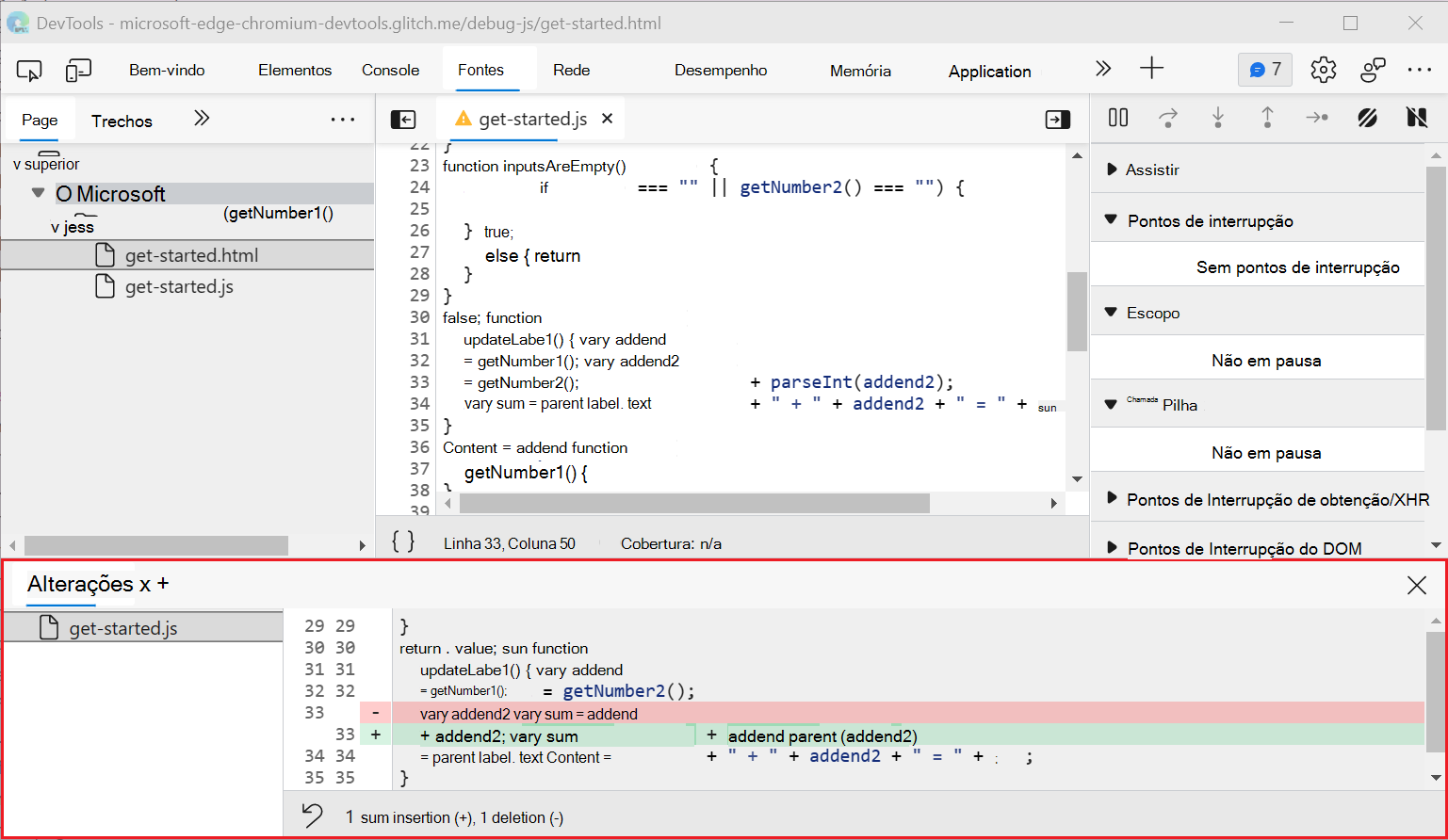Revert all changes with undo icon
Image resolution: width=1448 pixels, height=840 pixels.
click(313, 816)
